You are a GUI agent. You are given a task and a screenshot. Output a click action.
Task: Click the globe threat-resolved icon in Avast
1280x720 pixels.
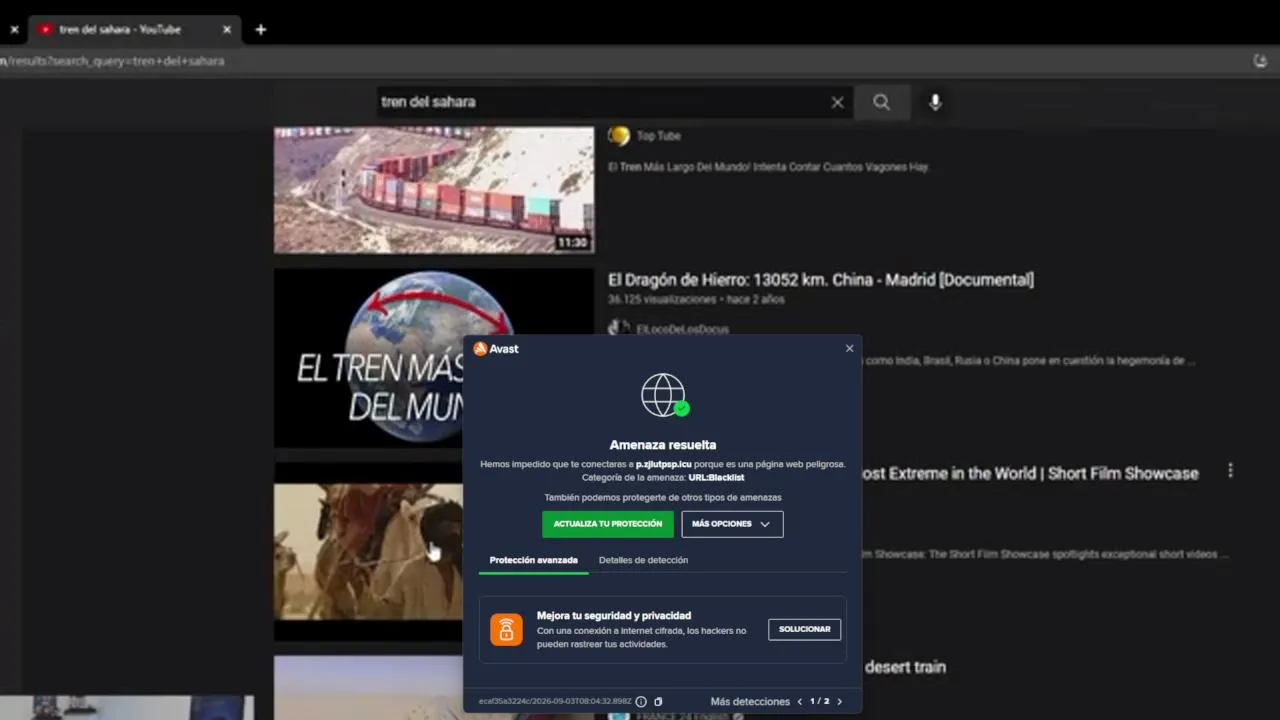click(x=664, y=396)
